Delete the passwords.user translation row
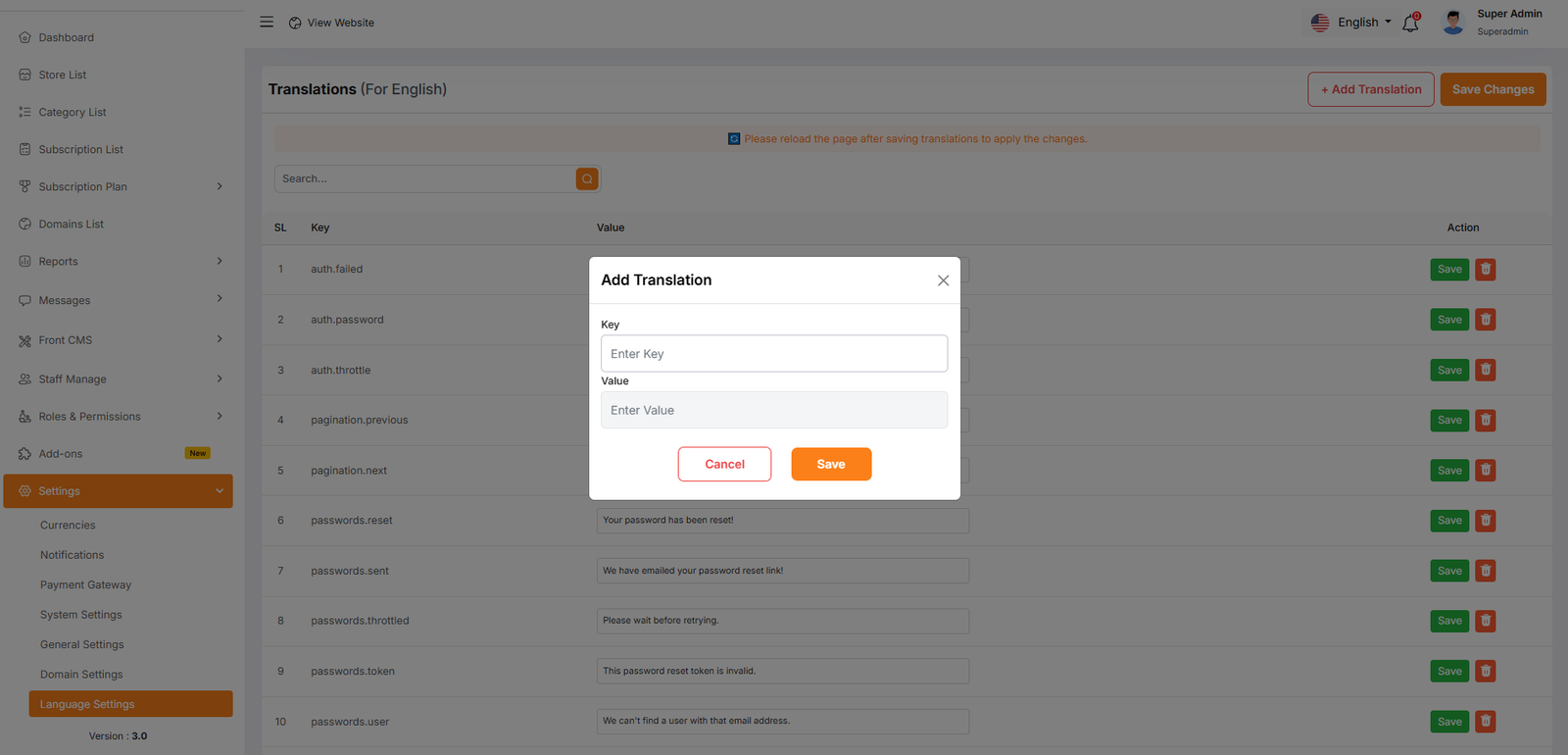Screen dimensions: 1568x755 point(1486,722)
